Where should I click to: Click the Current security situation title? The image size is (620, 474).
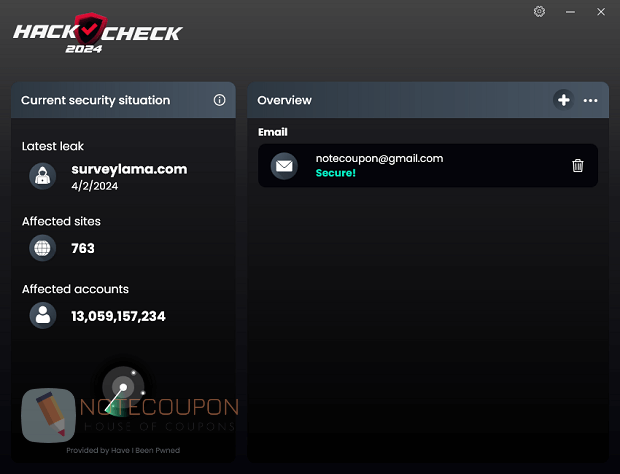[x=96, y=100]
